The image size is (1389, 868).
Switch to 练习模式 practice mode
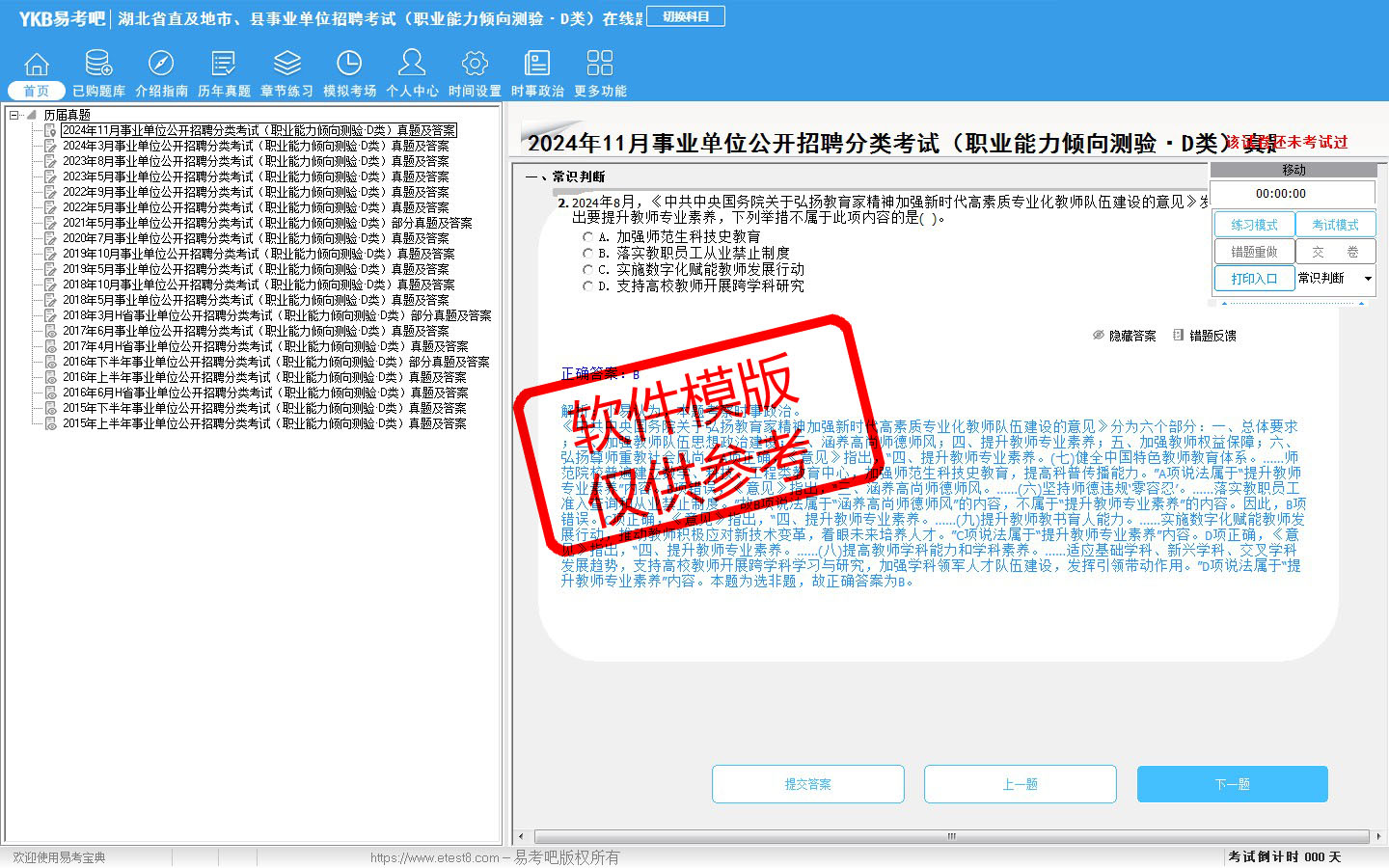(1254, 225)
